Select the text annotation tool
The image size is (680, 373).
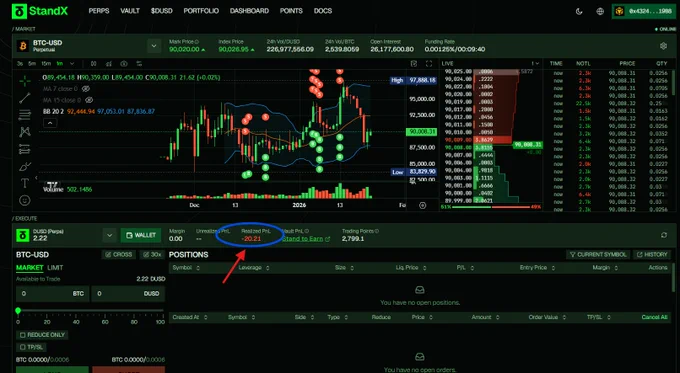click(x=25, y=183)
